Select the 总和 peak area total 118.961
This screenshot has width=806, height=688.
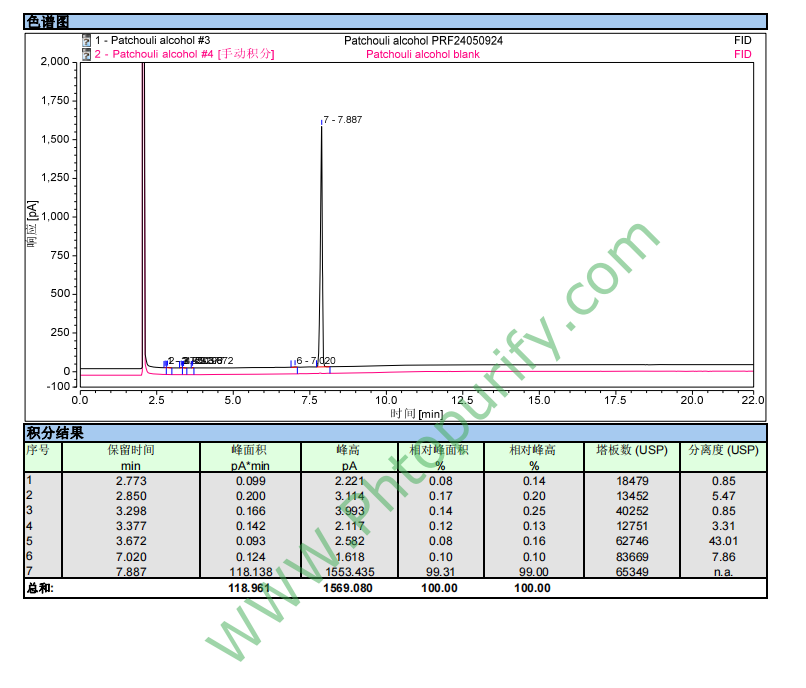250,588
